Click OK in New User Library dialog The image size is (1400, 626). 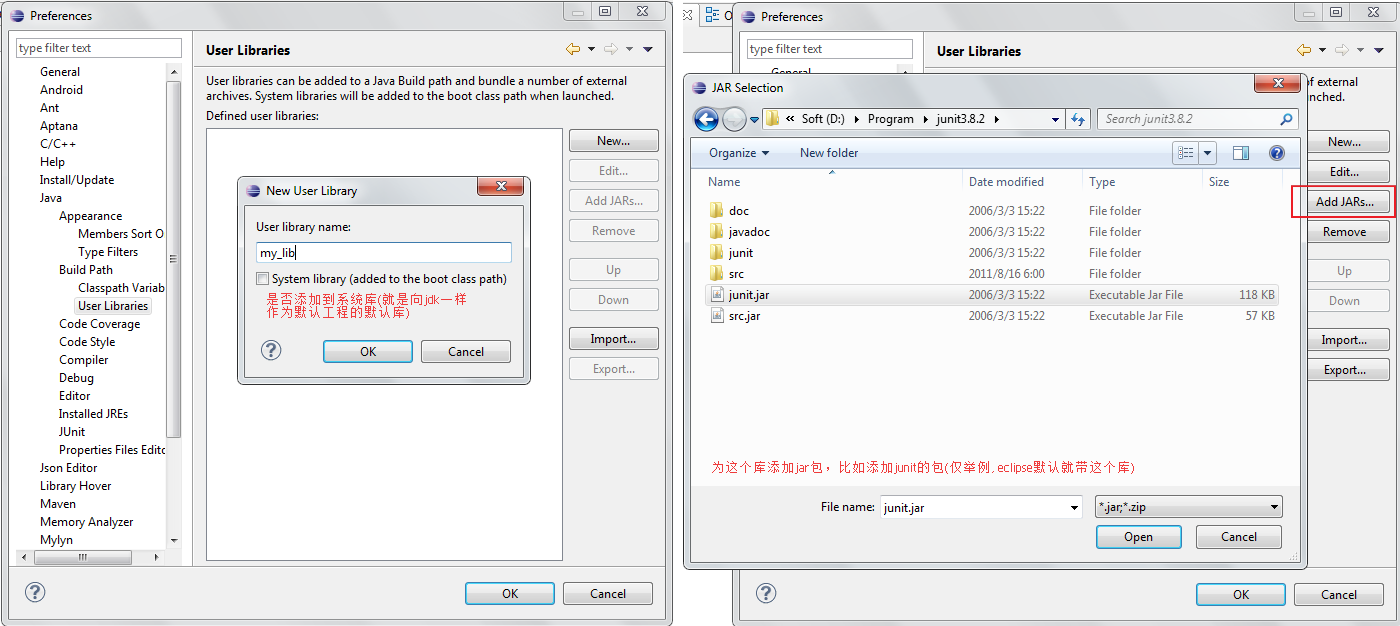coord(368,351)
